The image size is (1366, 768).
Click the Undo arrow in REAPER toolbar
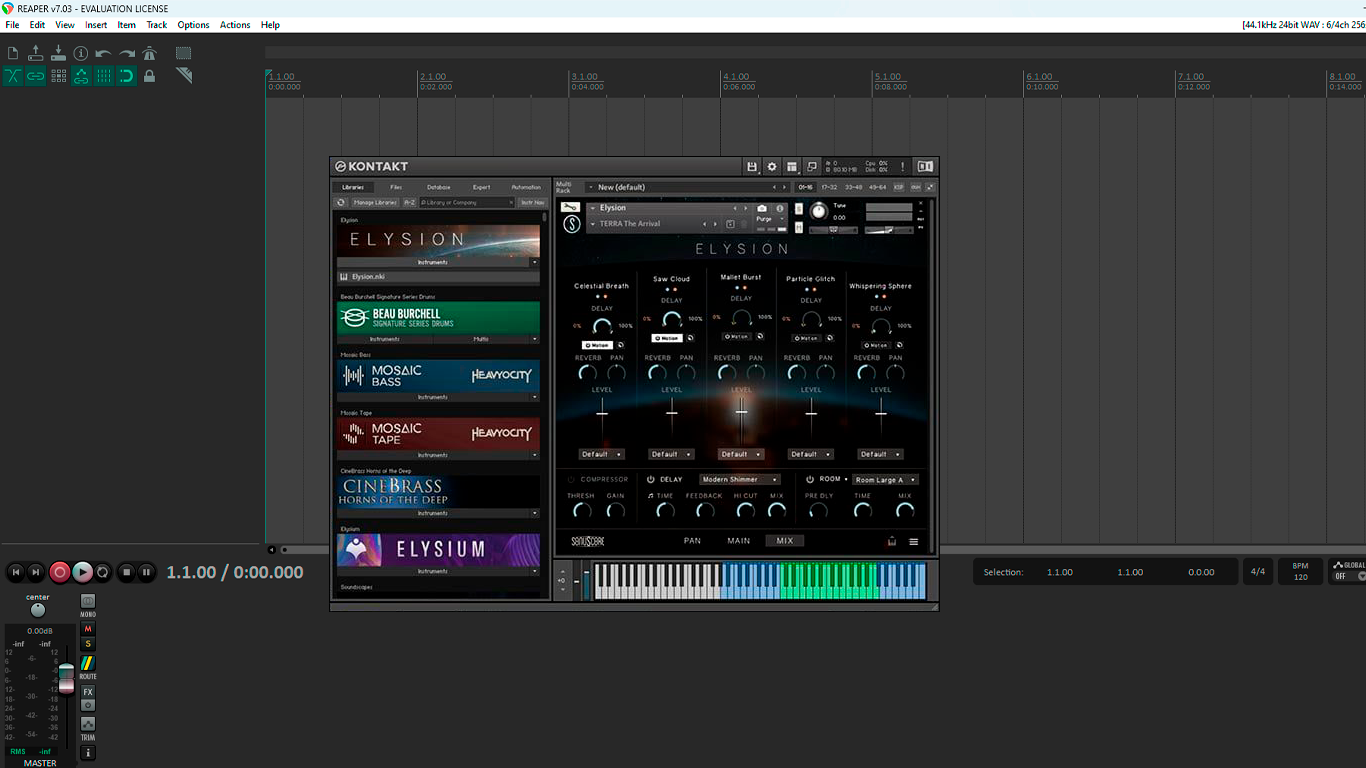pos(104,53)
